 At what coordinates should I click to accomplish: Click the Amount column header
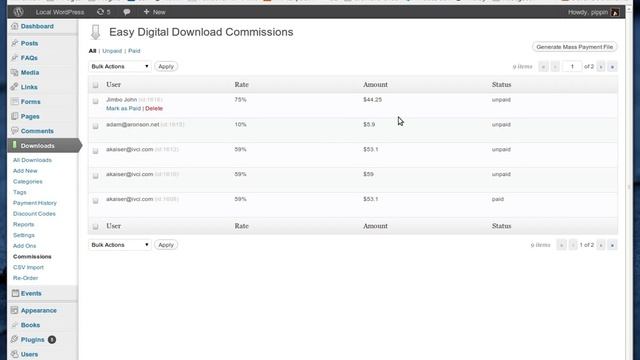coord(376,85)
